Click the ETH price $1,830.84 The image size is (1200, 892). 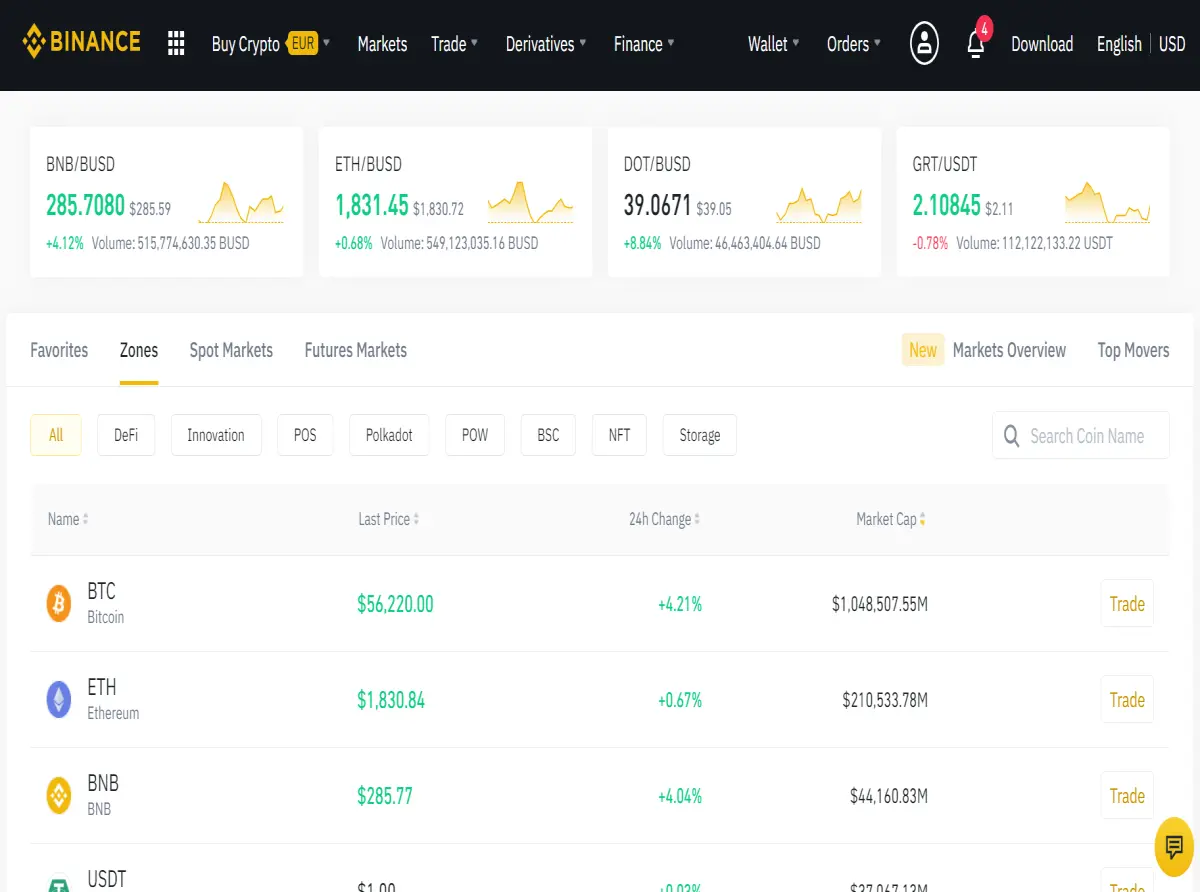point(391,700)
